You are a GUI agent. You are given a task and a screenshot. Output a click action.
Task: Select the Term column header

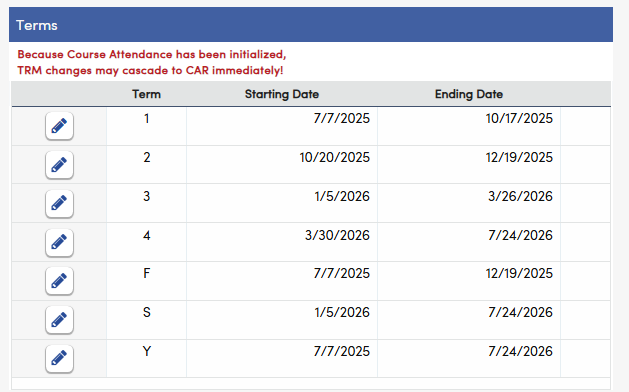point(146,94)
